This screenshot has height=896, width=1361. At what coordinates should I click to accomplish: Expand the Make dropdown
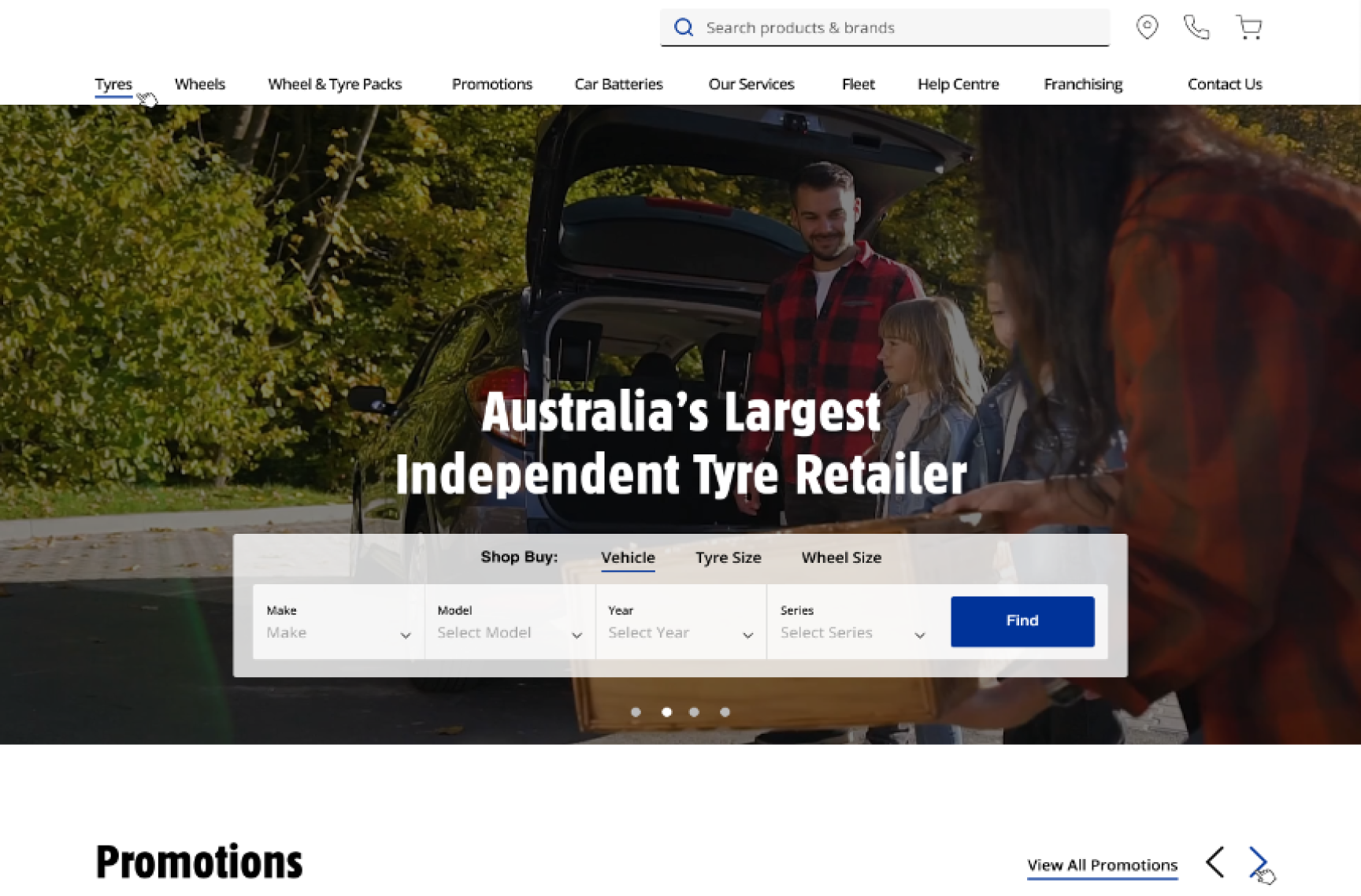coord(339,622)
